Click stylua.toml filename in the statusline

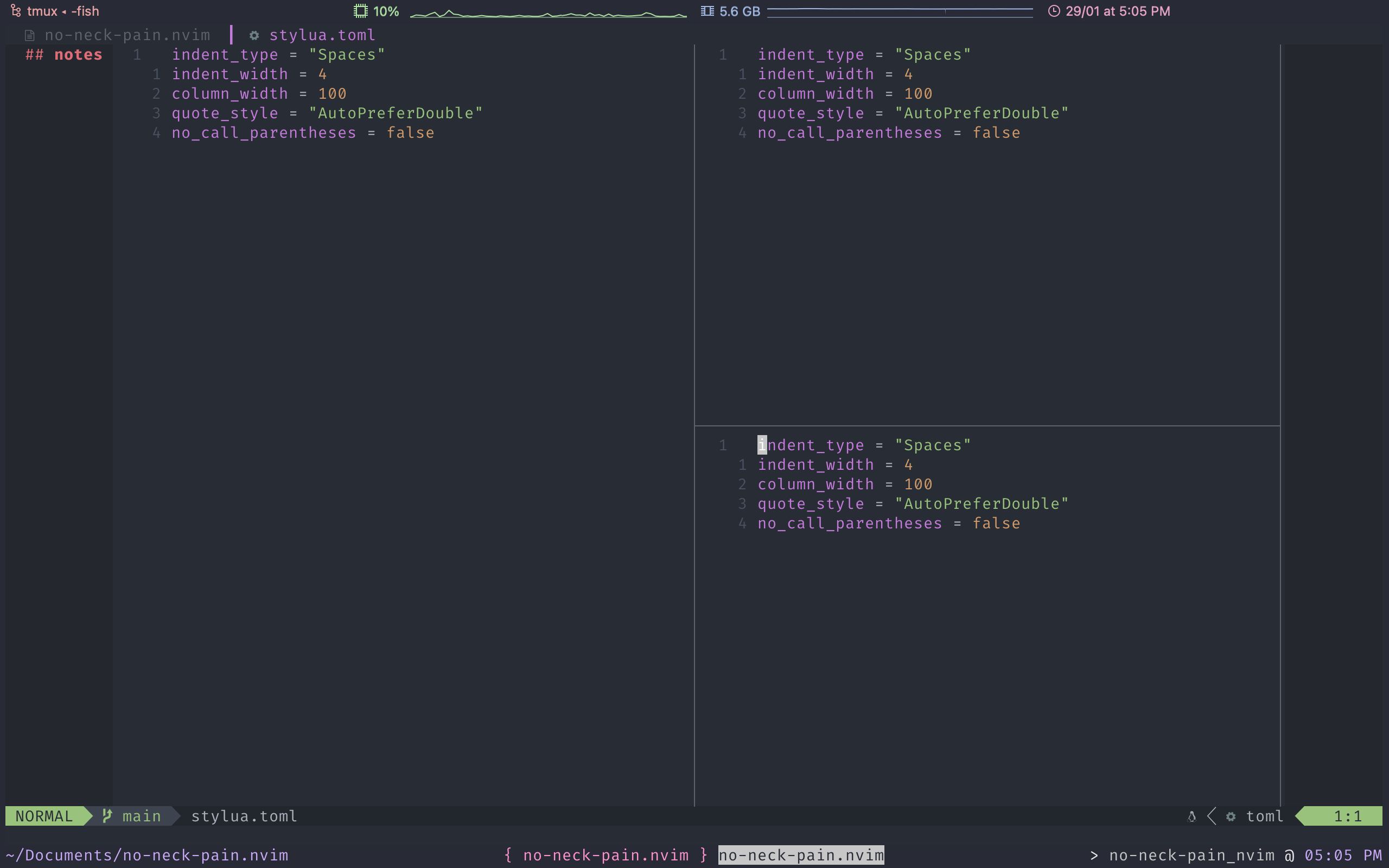coord(244,816)
